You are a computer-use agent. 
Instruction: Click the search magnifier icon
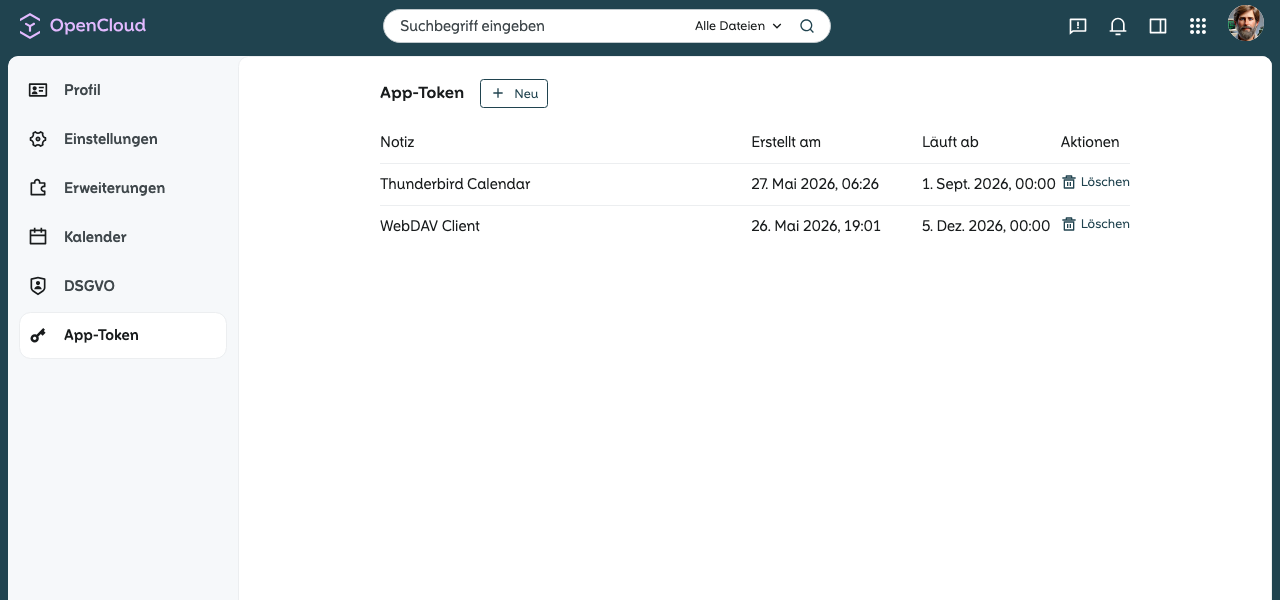[807, 26]
